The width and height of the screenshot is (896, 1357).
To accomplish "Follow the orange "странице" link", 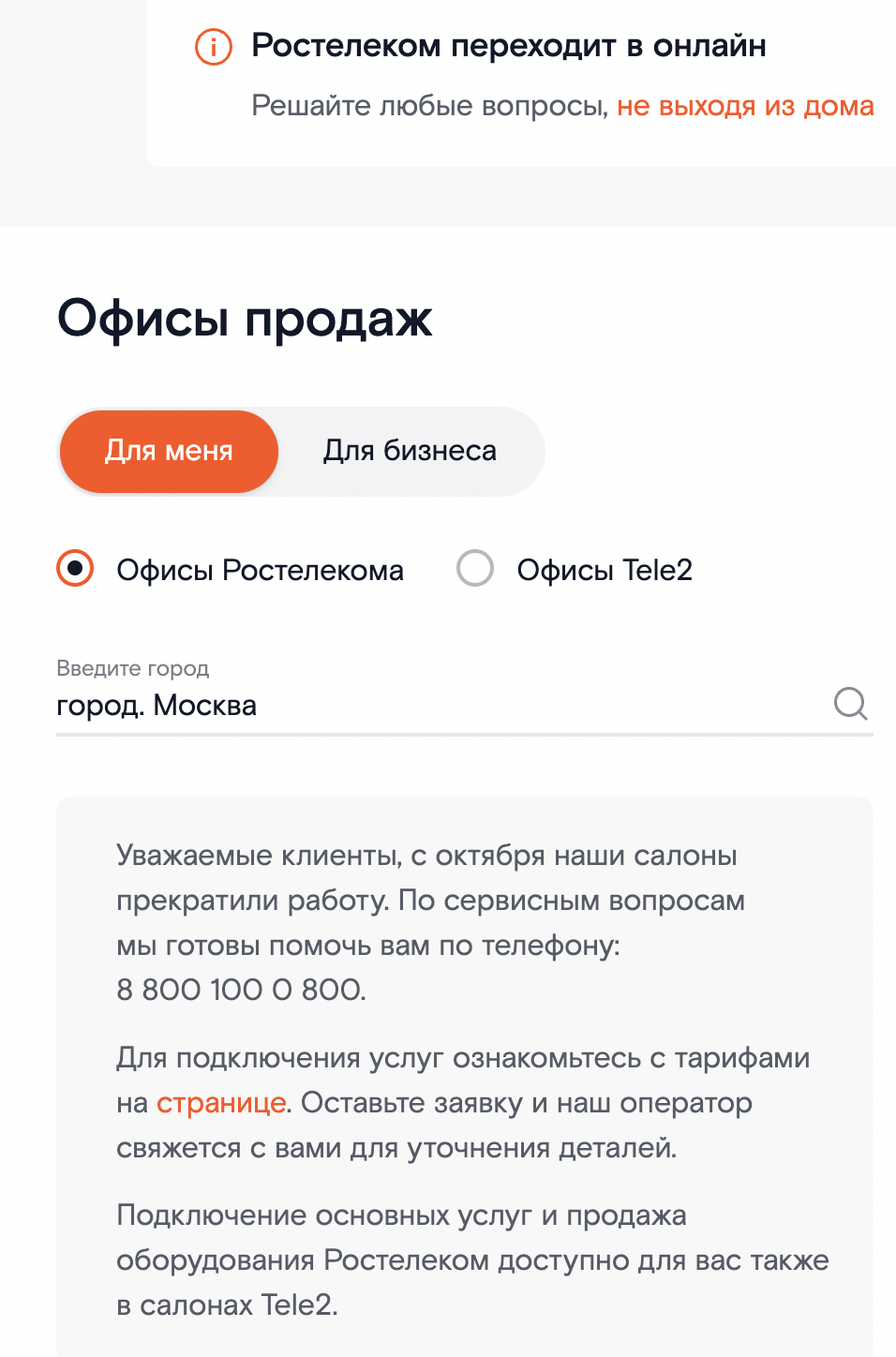I will (221, 1103).
